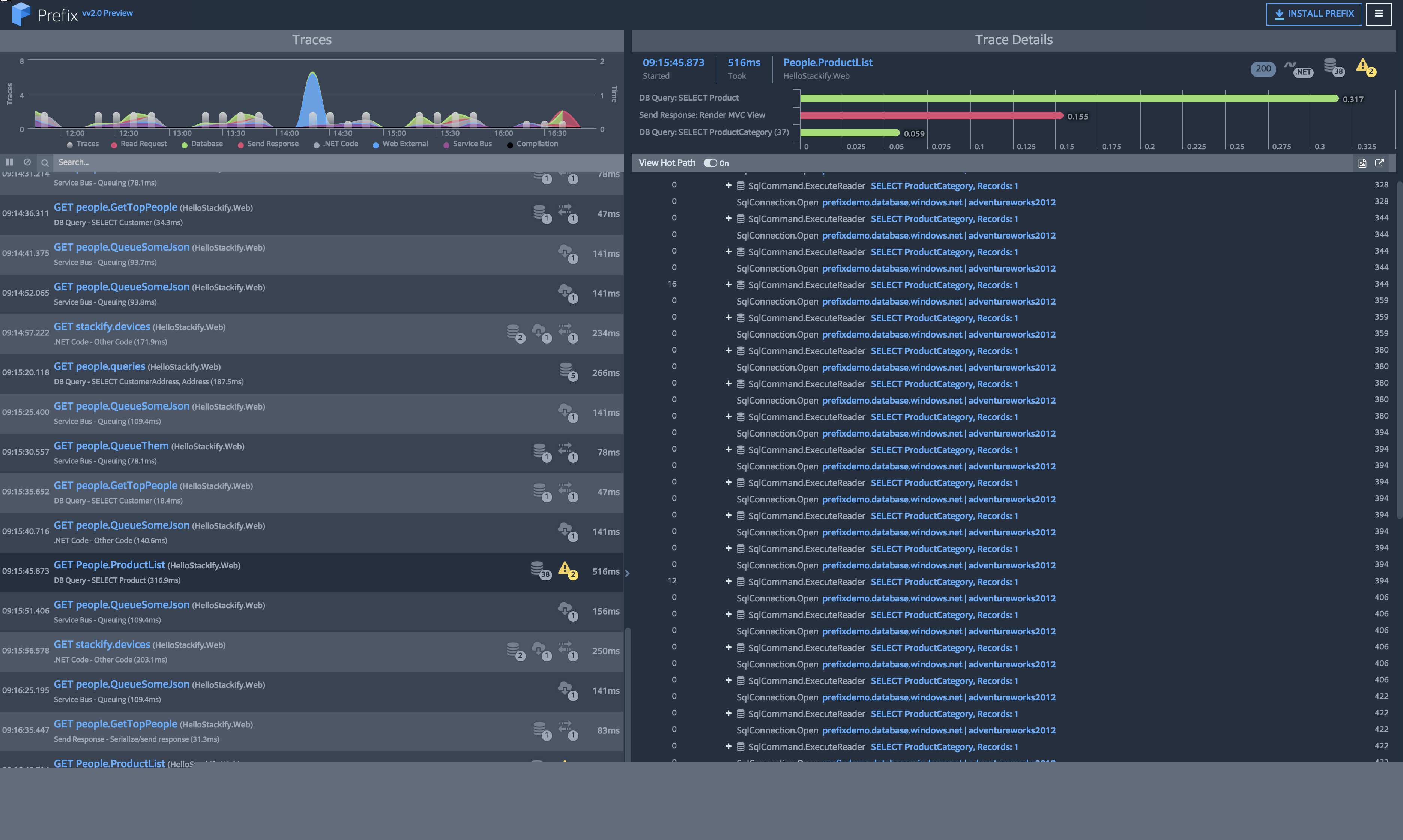Save the trace as an image

[x=1362, y=163]
